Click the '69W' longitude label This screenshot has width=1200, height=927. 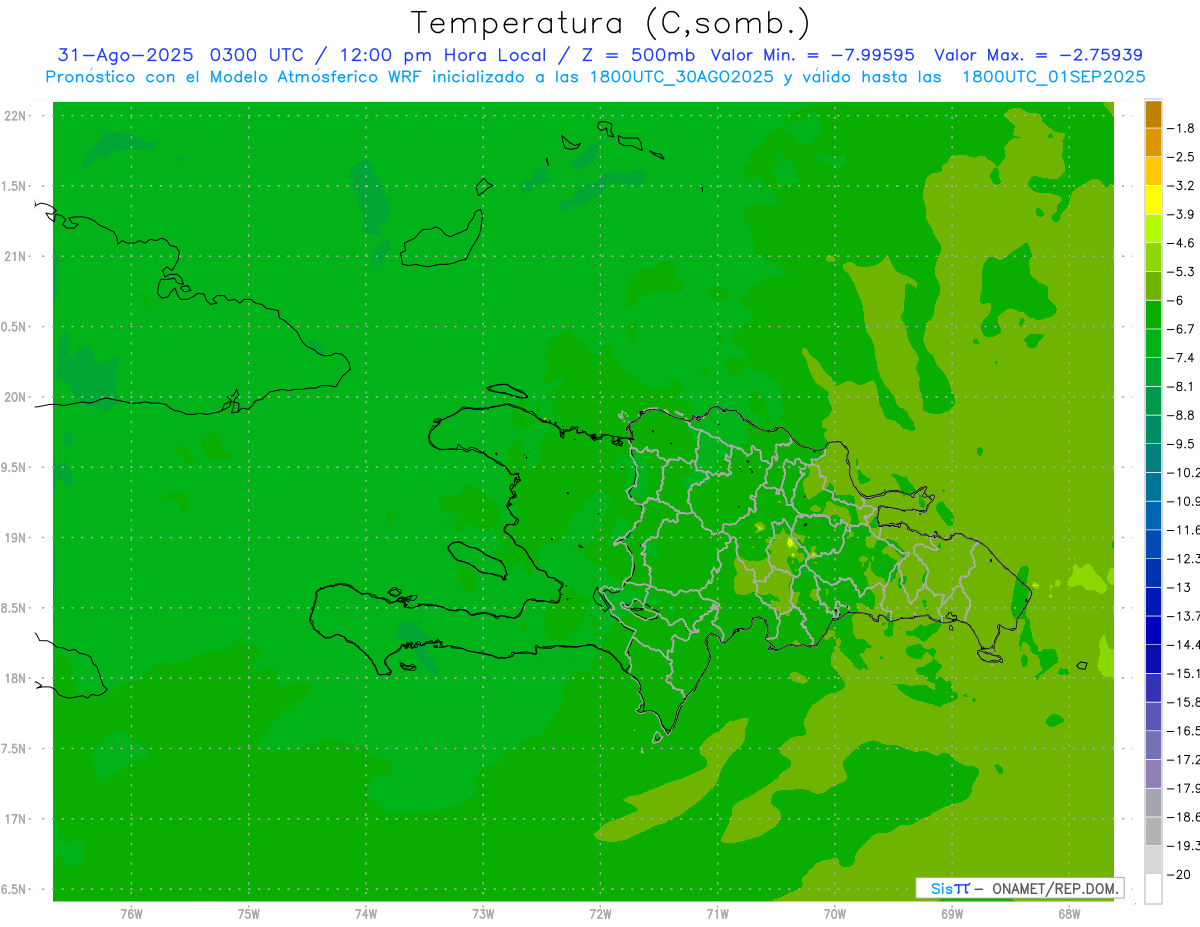tap(952, 913)
